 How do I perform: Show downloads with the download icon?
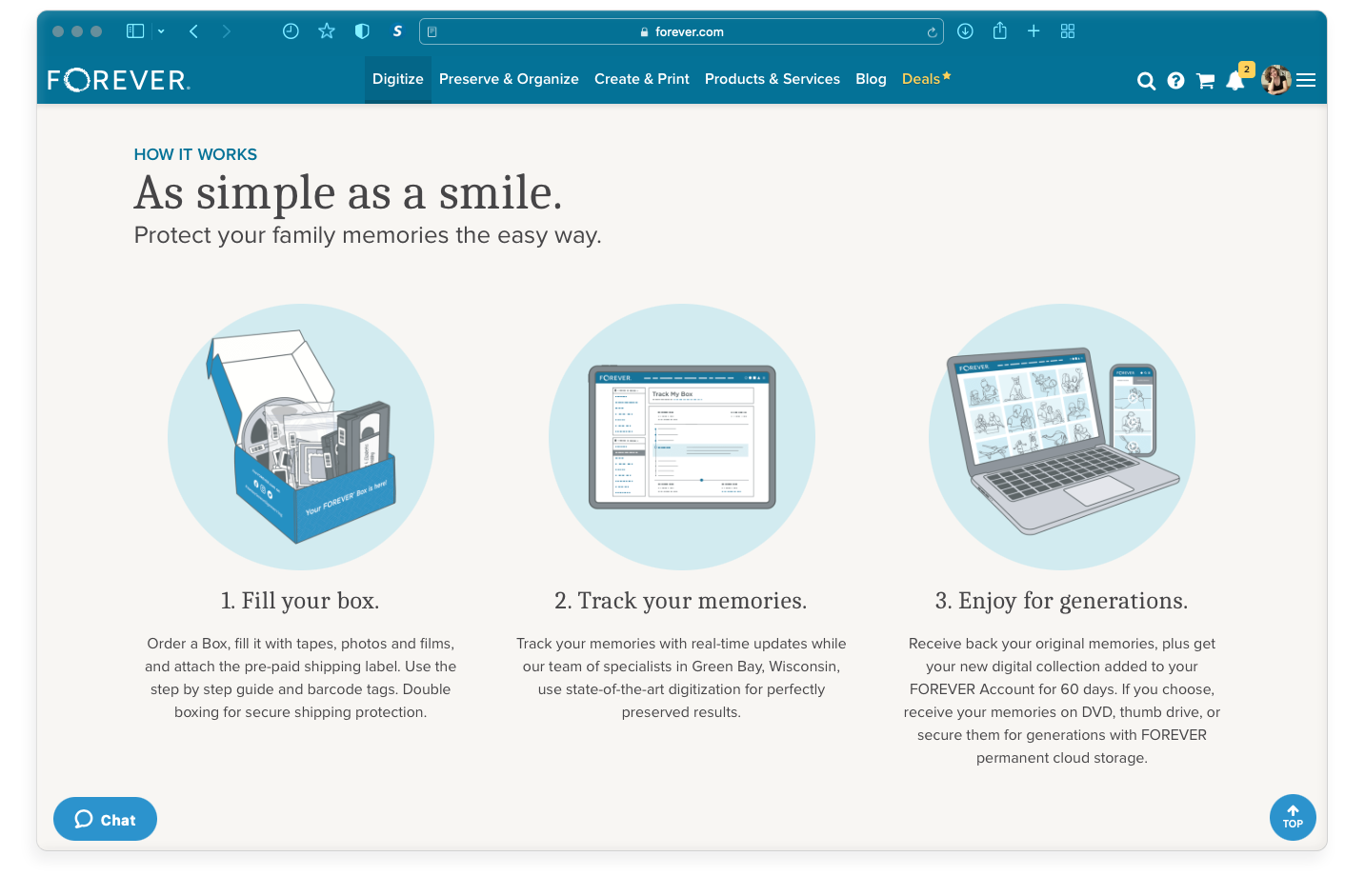[965, 31]
